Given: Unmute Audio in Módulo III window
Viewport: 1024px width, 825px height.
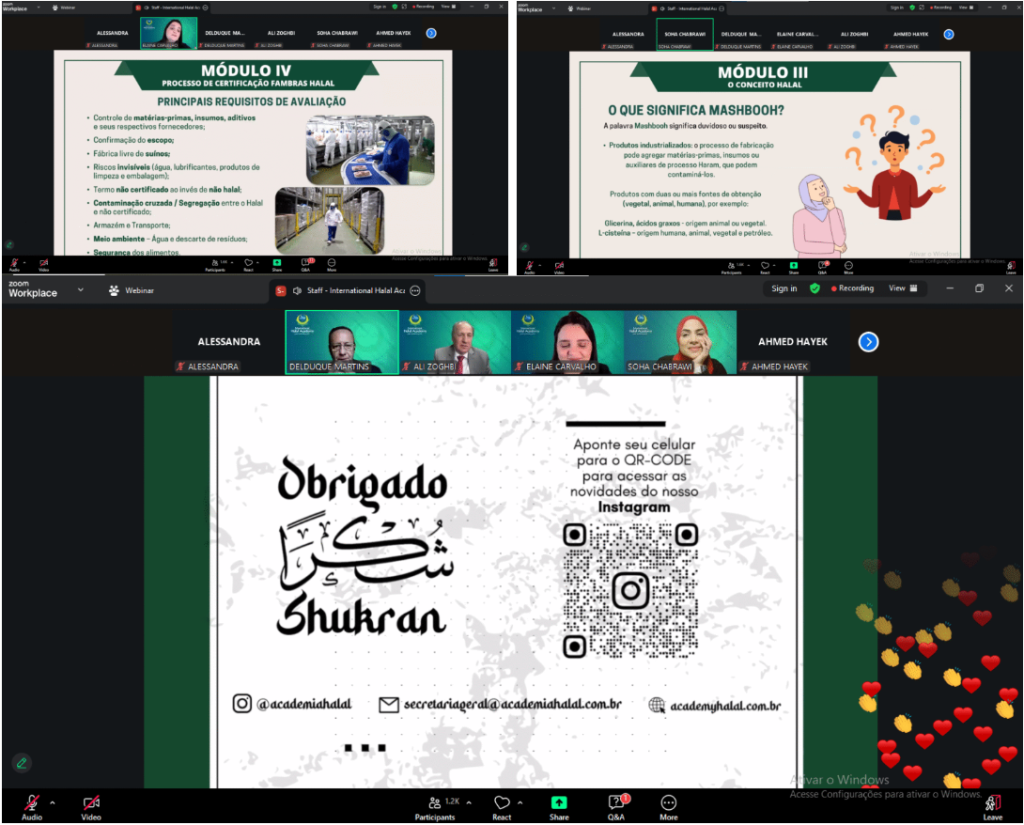Looking at the screenshot, I should click(x=530, y=267).
